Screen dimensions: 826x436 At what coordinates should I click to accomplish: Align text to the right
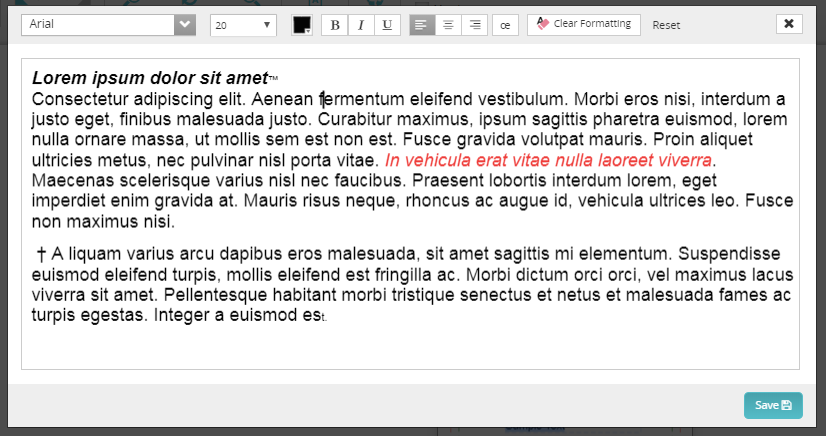(x=474, y=25)
